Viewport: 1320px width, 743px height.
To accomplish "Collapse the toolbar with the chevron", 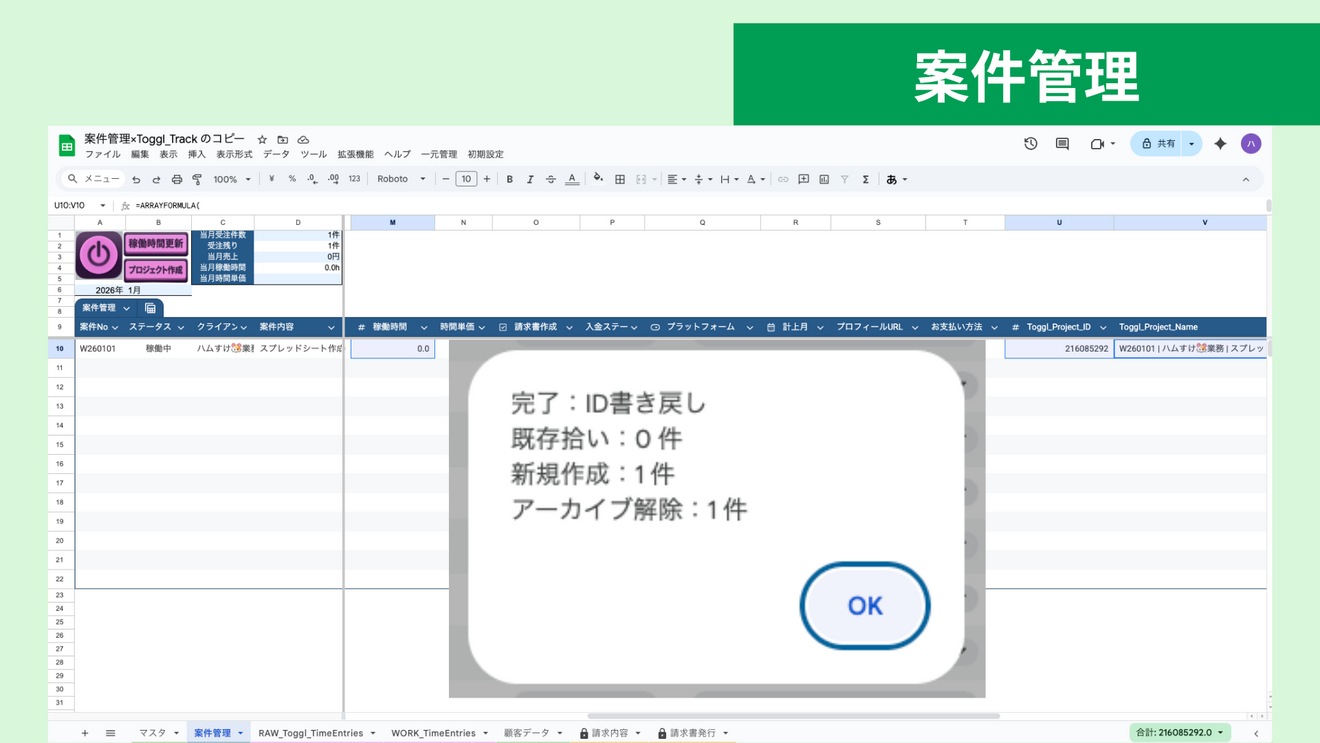I will point(1246,180).
